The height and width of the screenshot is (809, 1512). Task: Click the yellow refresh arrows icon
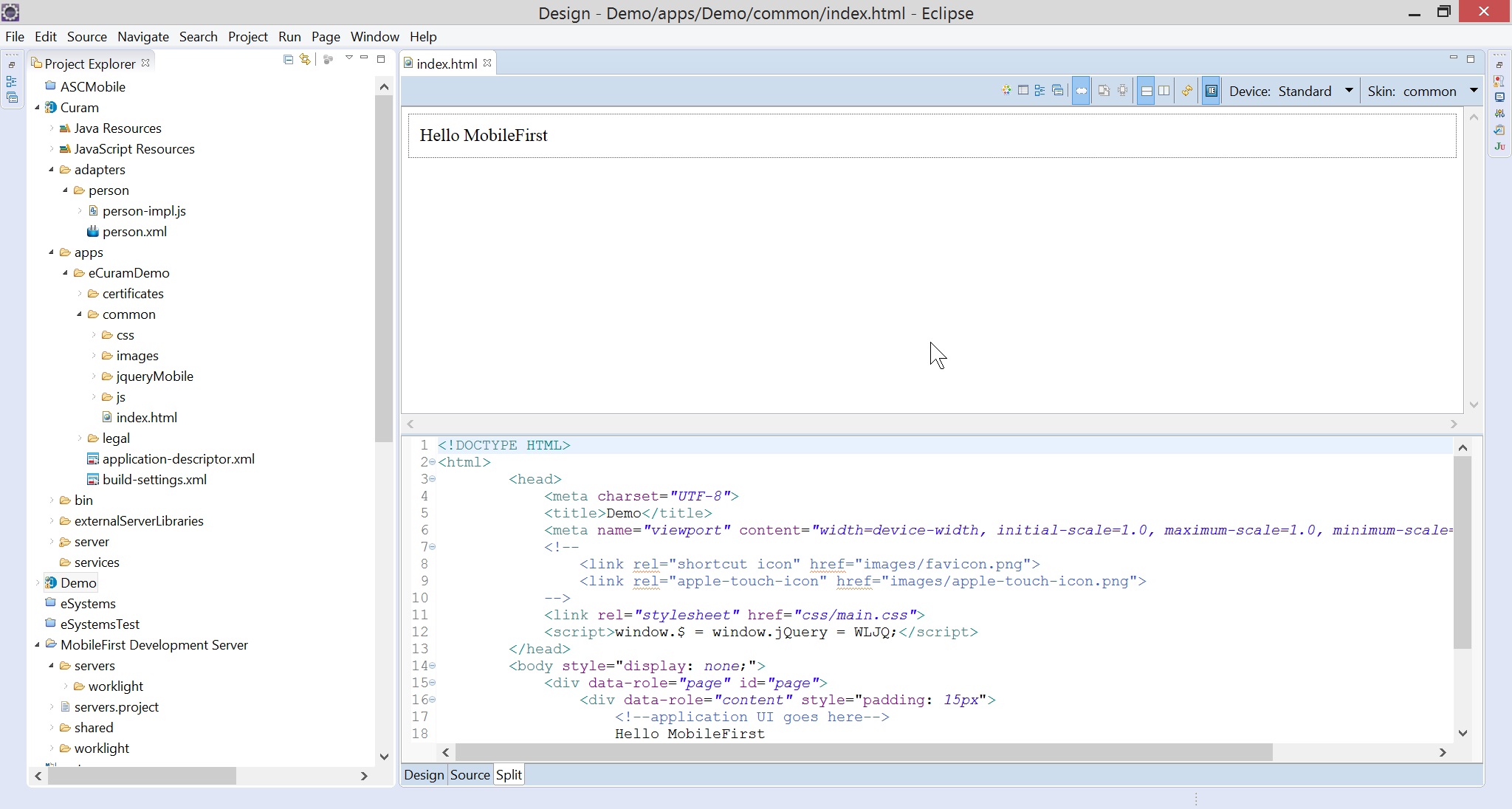click(x=1186, y=91)
